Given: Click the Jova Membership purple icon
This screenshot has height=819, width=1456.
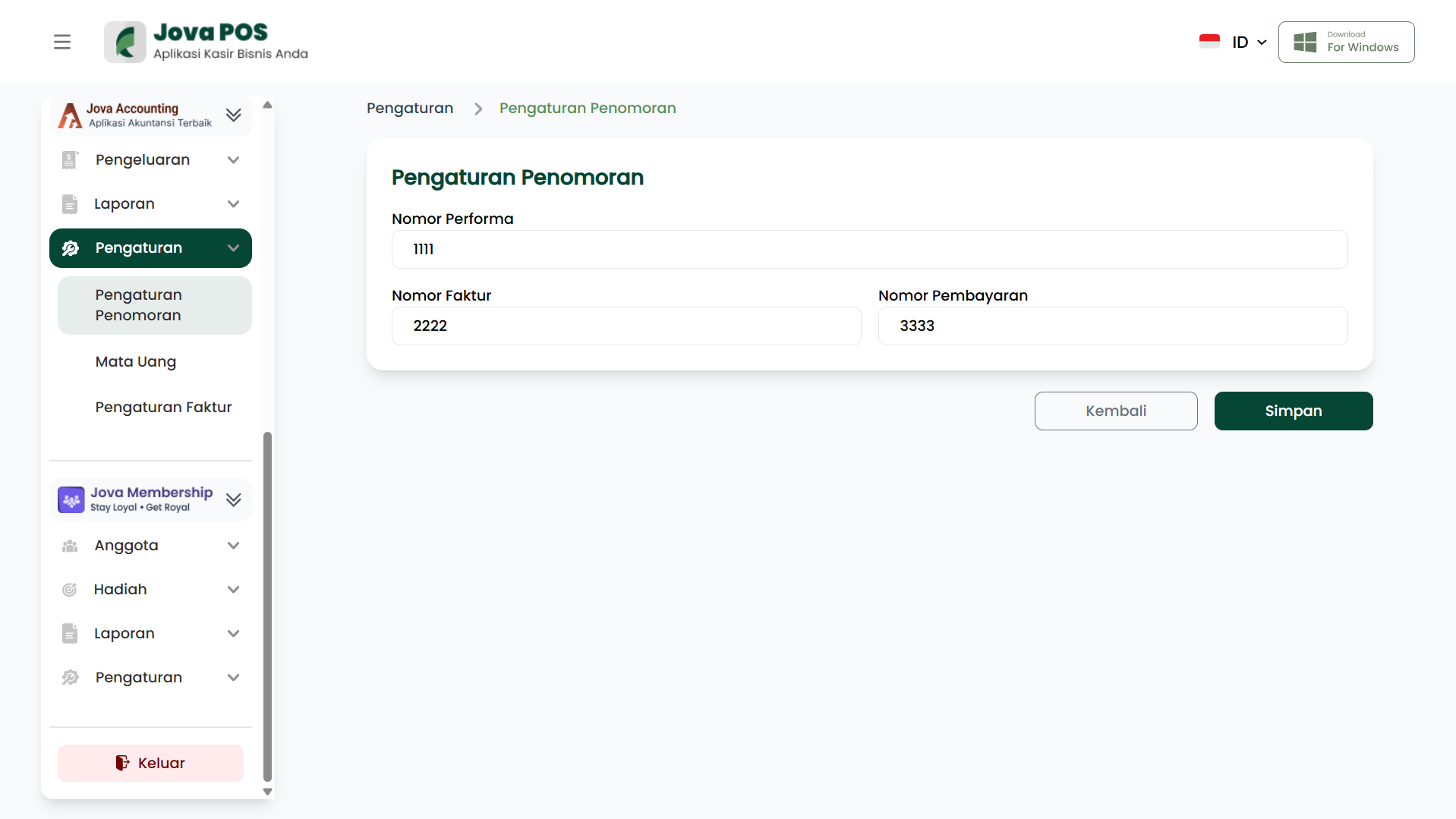Looking at the screenshot, I should 71,500.
